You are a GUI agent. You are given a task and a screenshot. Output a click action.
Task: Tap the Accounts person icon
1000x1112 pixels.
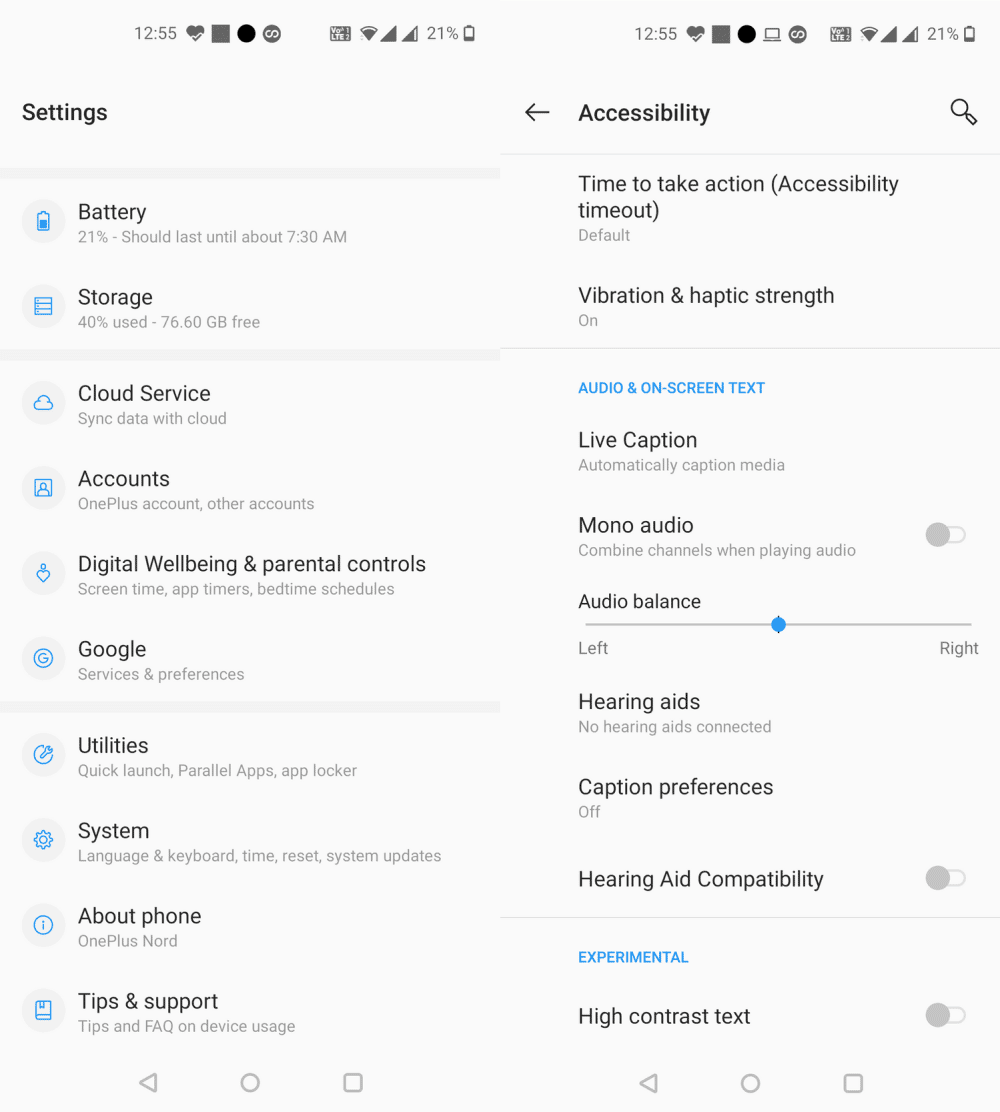(x=43, y=488)
